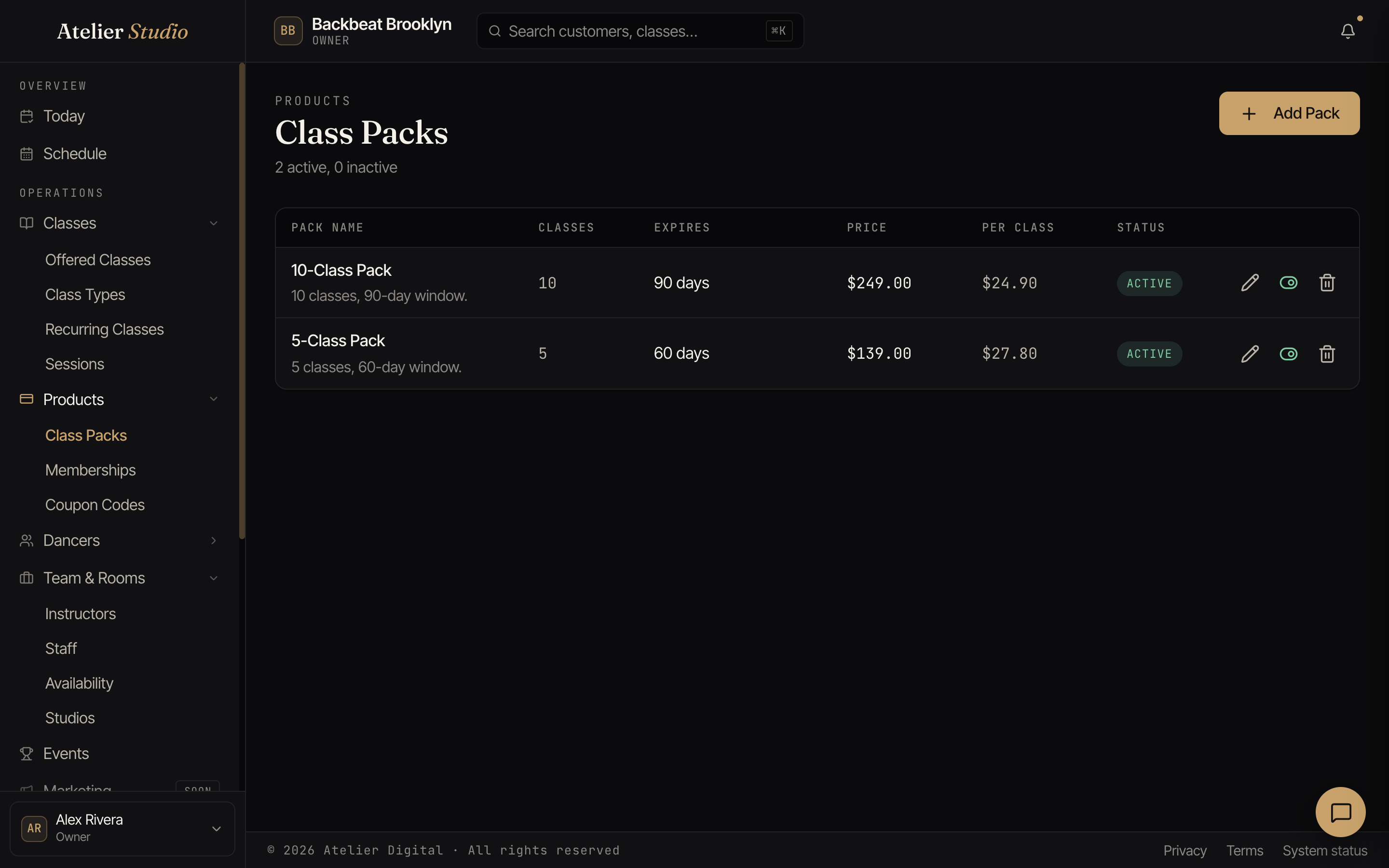Click the Atelier Studio logo

tap(122, 31)
